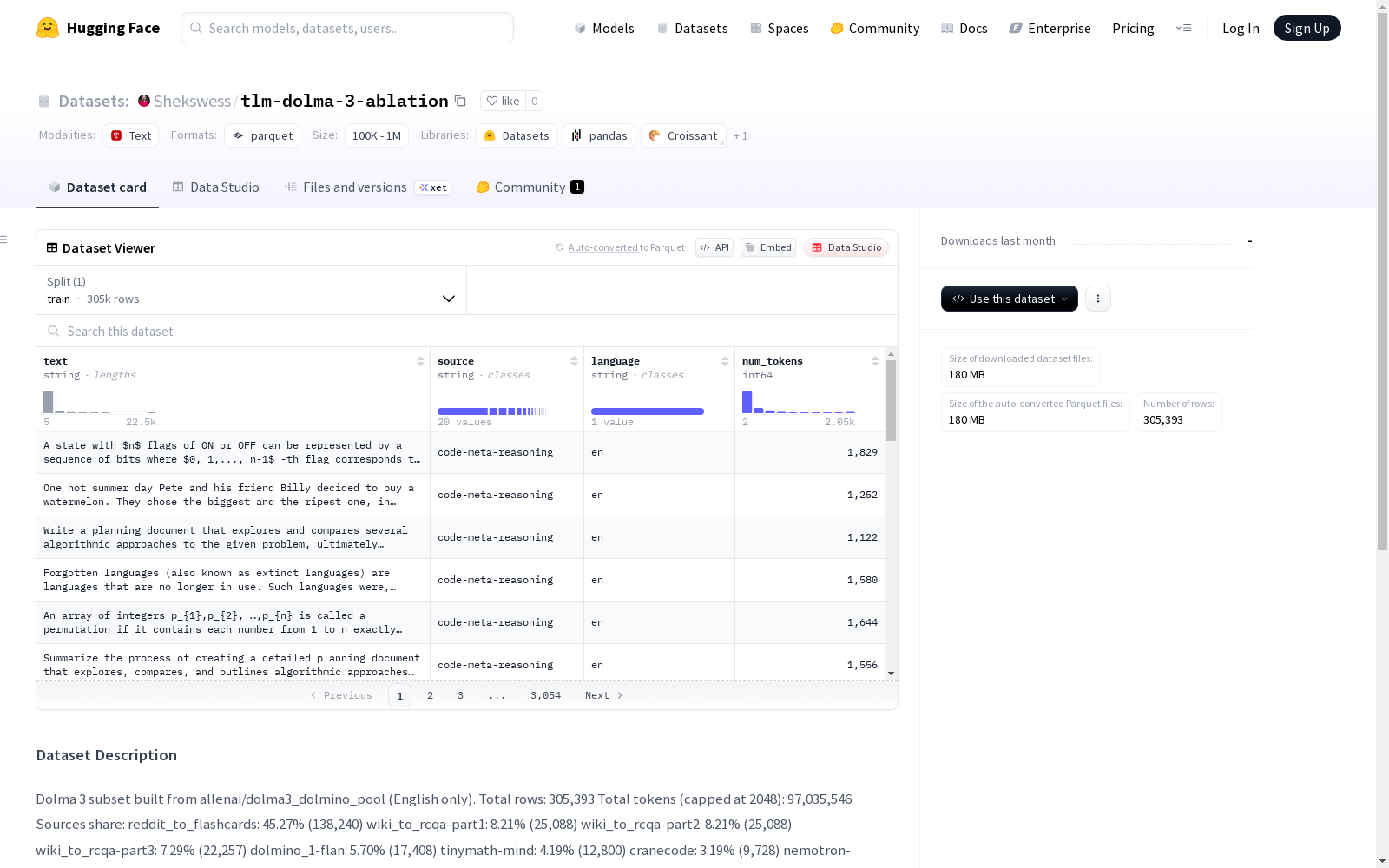Viewport: 1389px width, 868px height.
Task: Open the Data Studio tab
Action: point(216,187)
